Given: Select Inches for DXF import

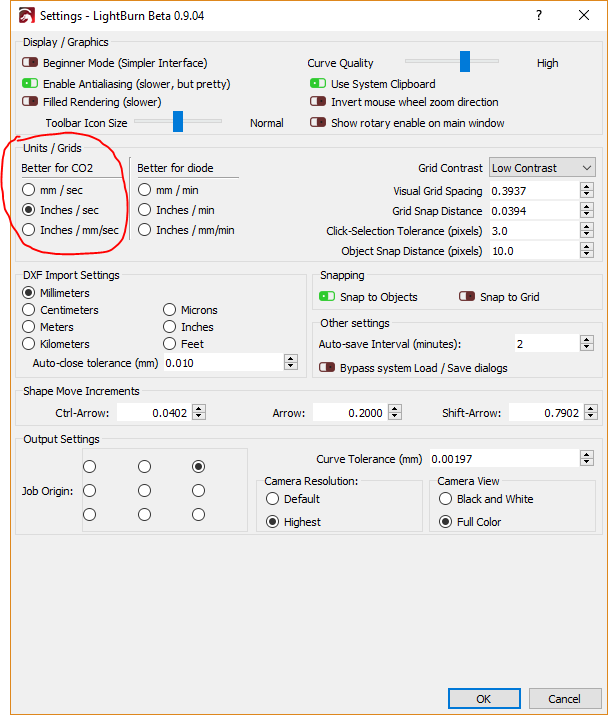Looking at the screenshot, I should tap(169, 326).
